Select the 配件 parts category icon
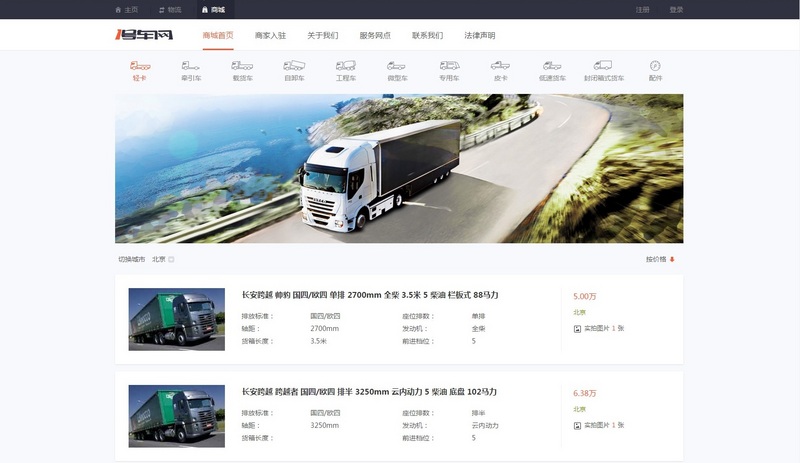 click(x=655, y=67)
